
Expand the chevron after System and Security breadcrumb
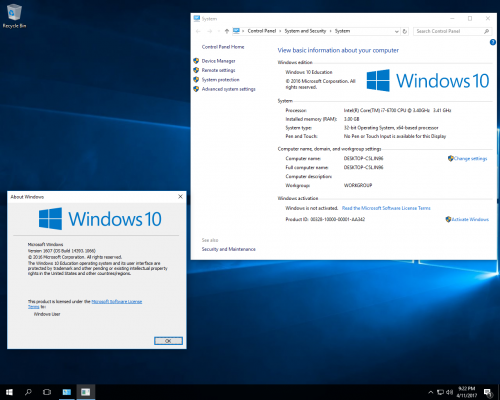[x=331, y=31]
